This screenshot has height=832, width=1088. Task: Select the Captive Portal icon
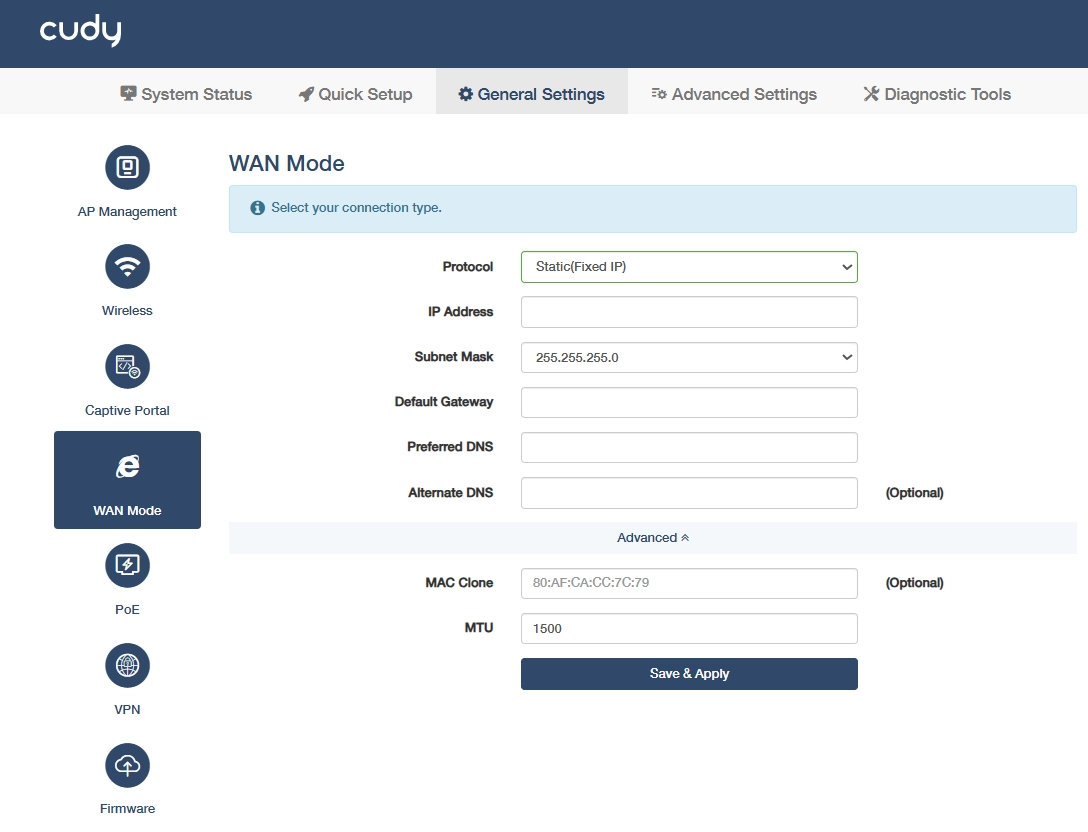127,366
